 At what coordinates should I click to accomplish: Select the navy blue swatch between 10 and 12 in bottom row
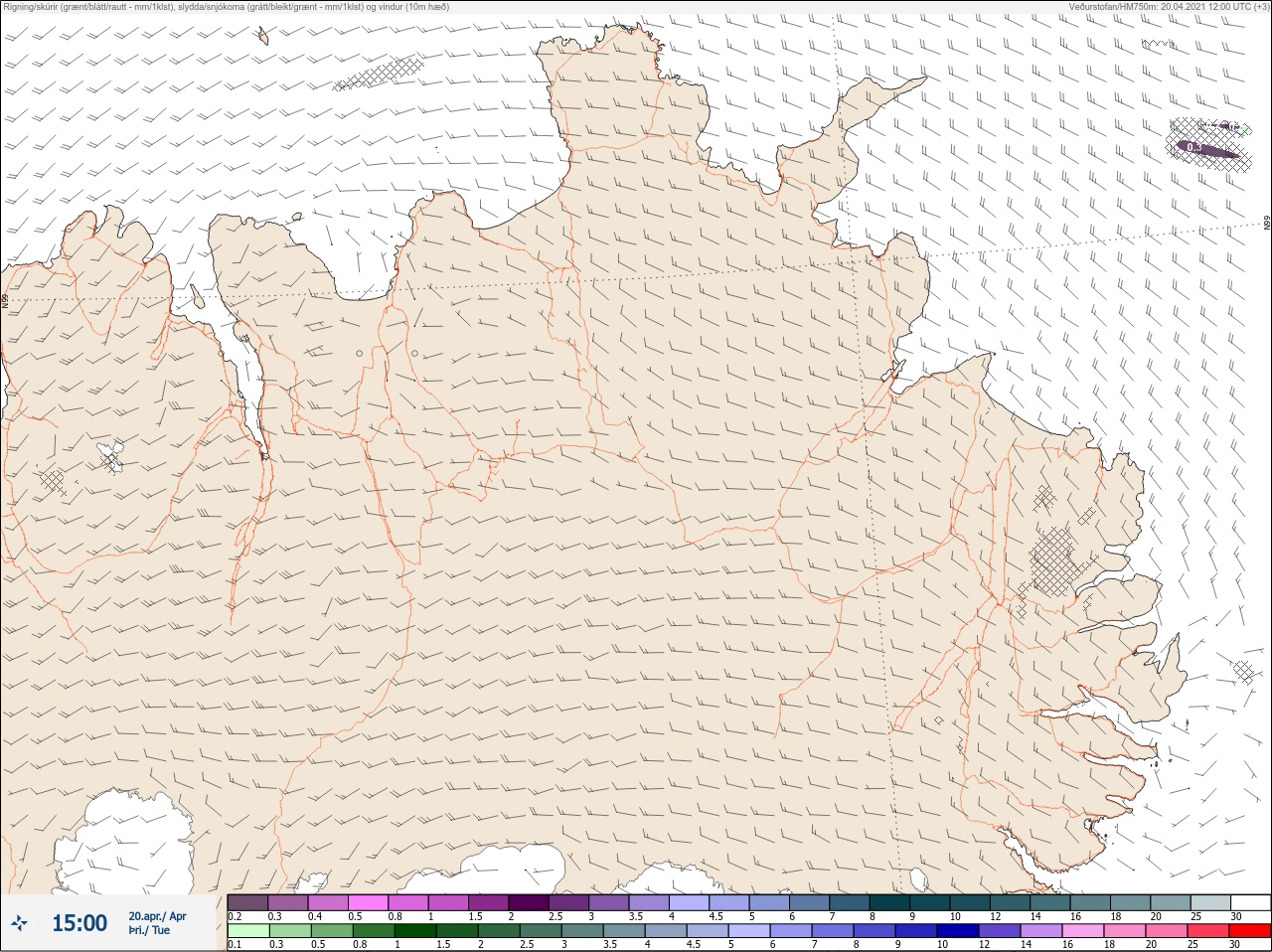pos(959,931)
